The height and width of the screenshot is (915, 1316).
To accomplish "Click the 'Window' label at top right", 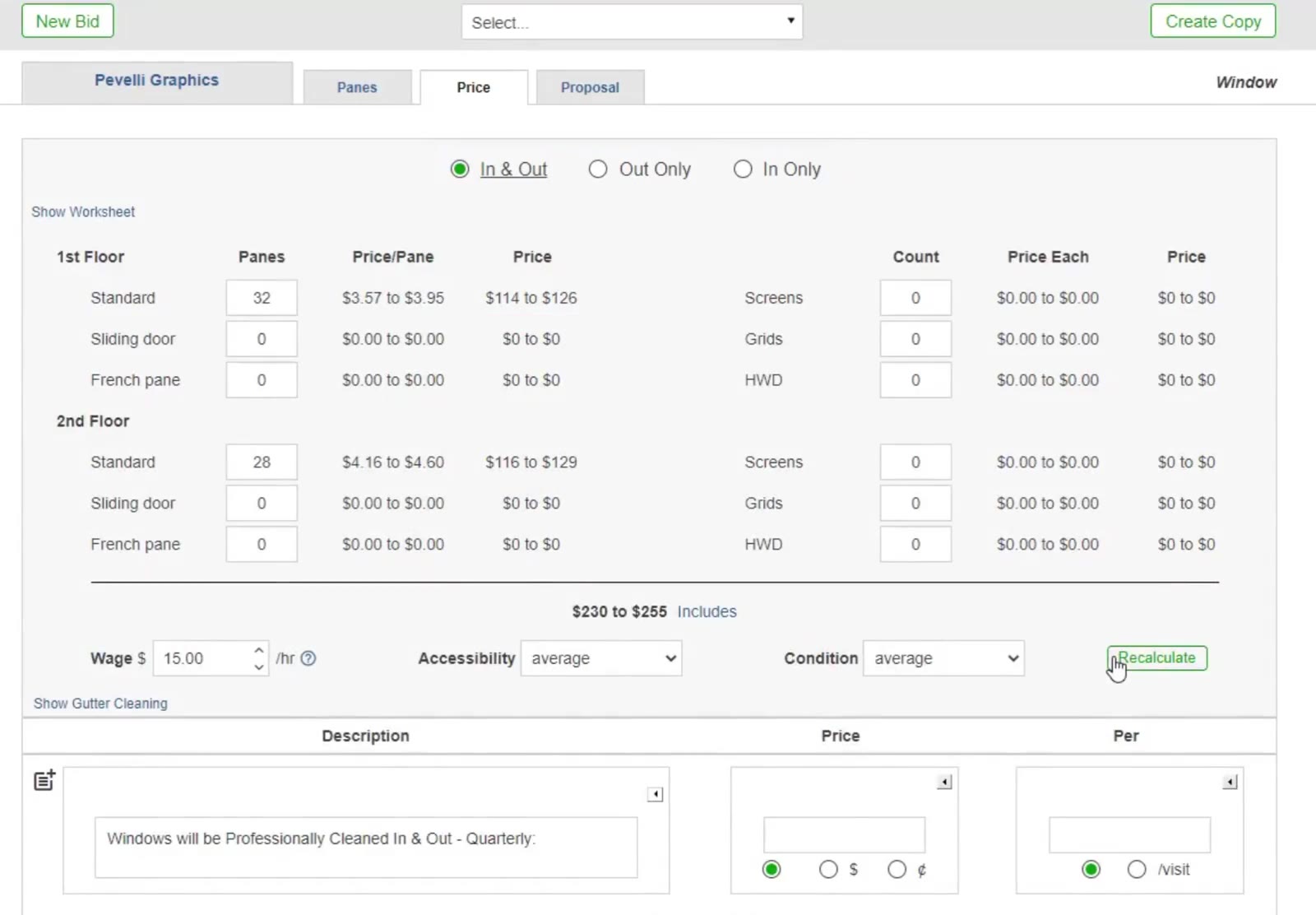I will click(1246, 82).
